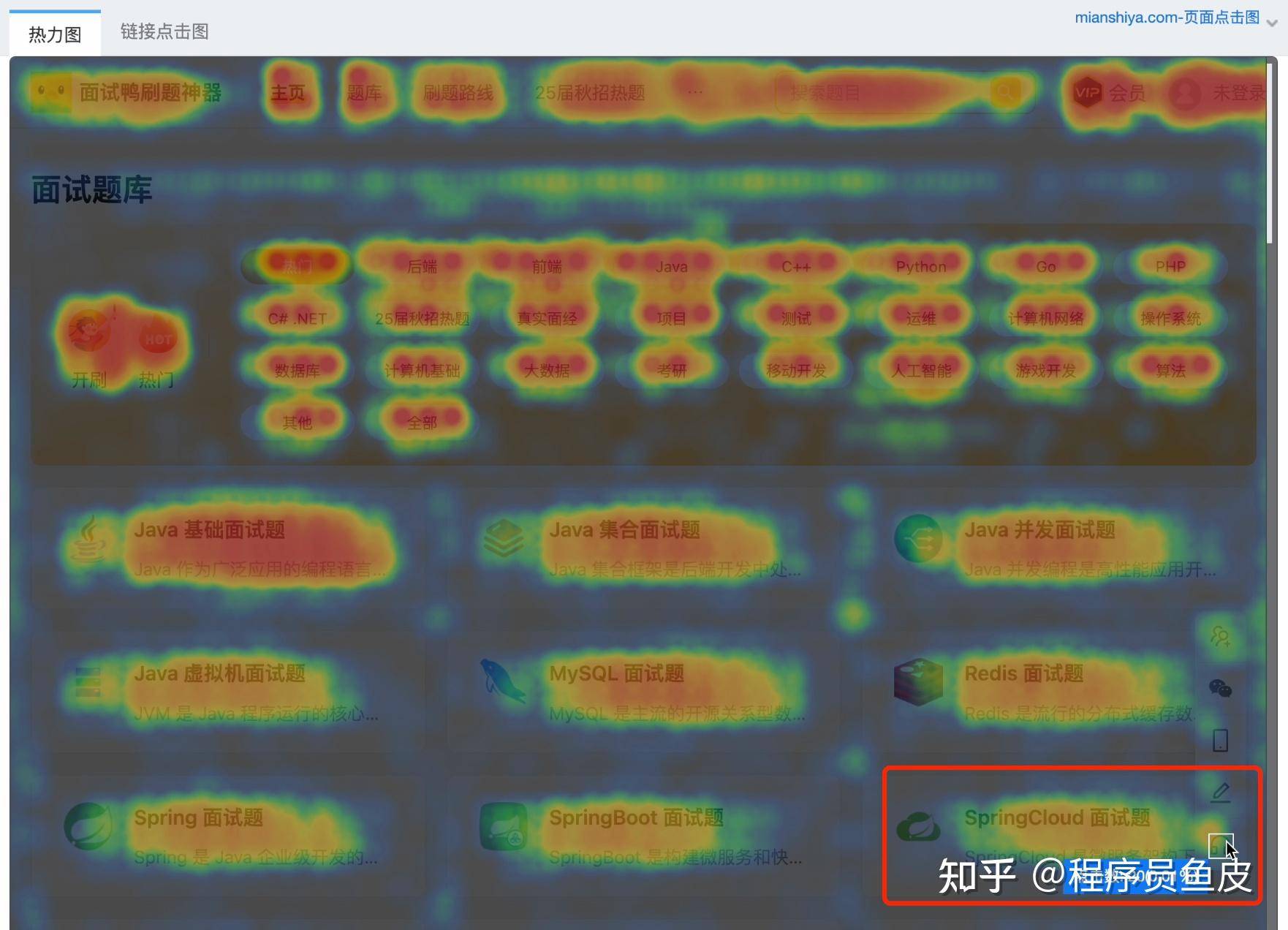Click the Spring 面试题 leaf icon
Screen dimensions: 1288x930
(x=88, y=826)
